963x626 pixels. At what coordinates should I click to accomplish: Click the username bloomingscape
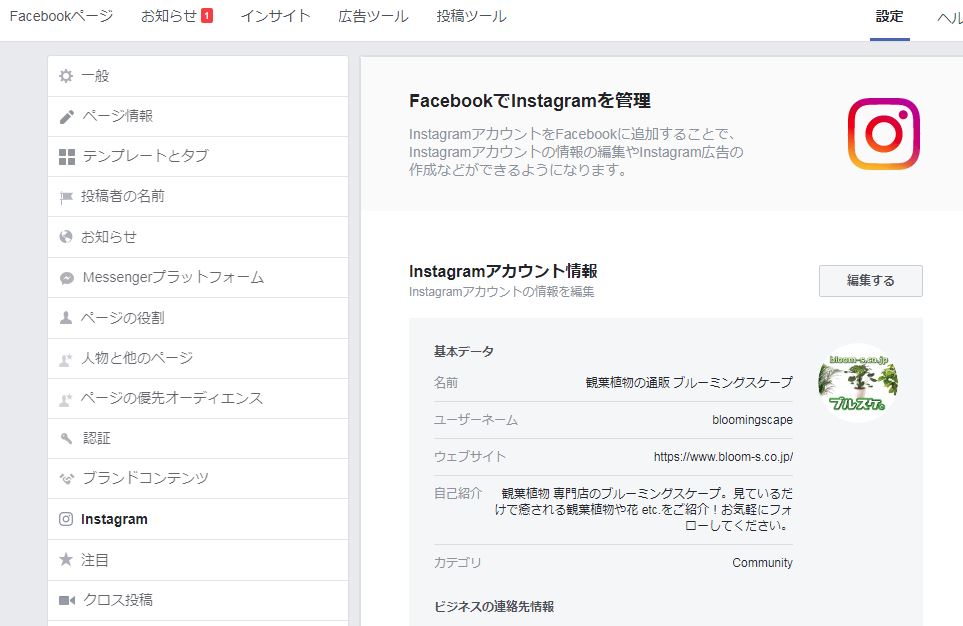[752, 420]
